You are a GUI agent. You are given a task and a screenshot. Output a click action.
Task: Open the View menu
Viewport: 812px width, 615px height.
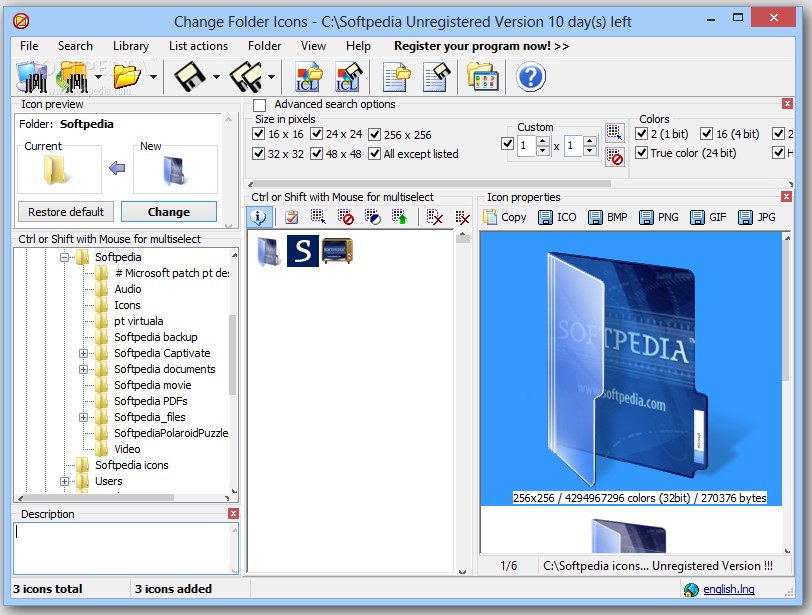tap(313, 46)
